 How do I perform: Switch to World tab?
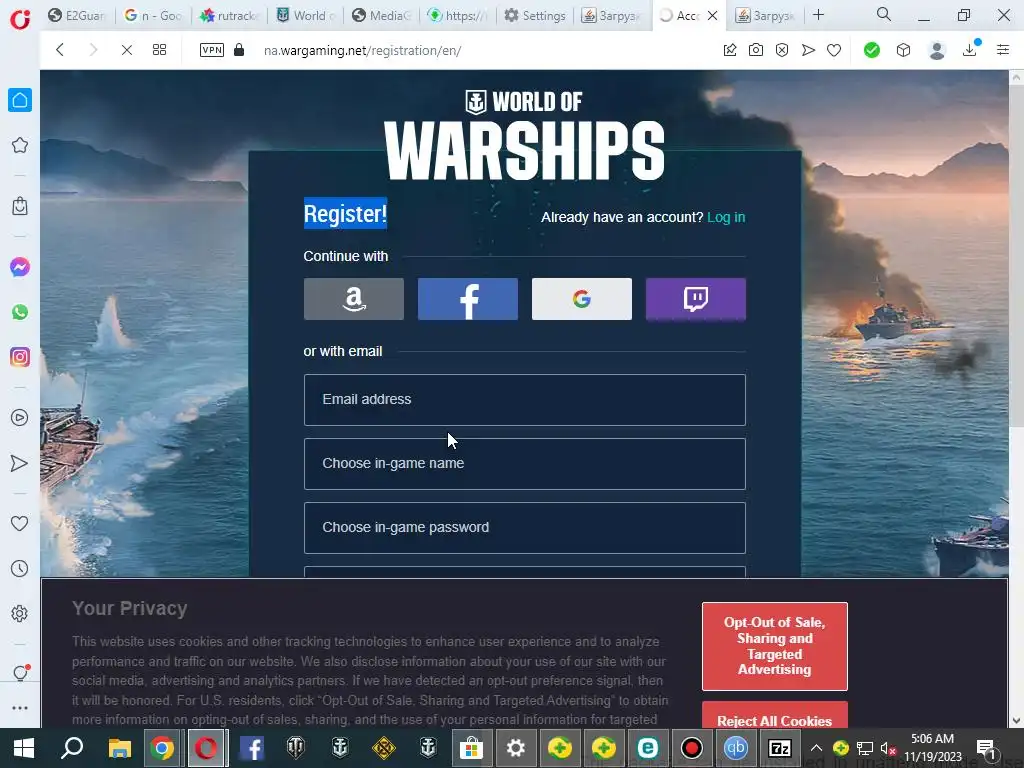[306, 15]
